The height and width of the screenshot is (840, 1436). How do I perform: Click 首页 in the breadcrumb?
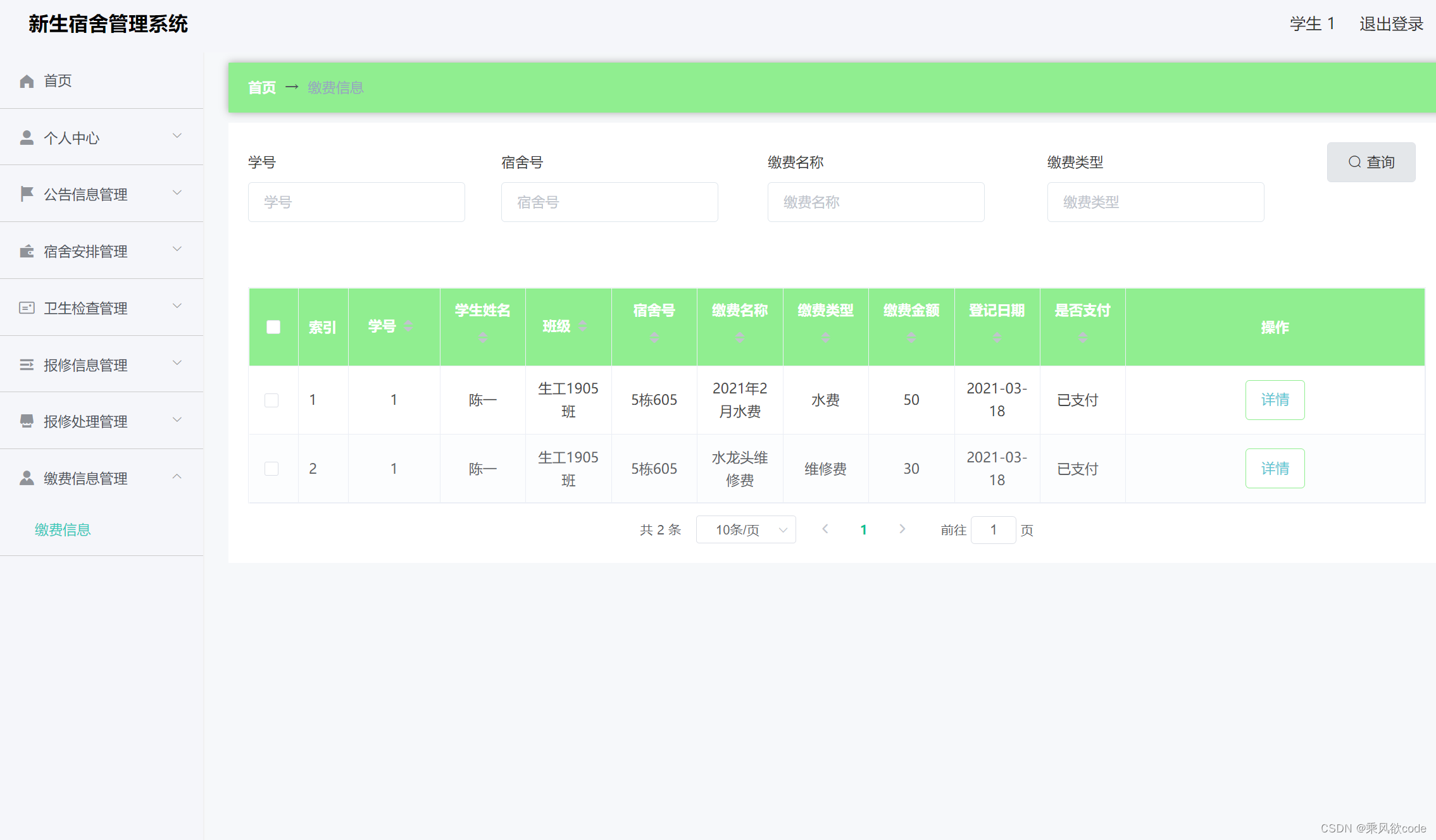tap(261, 87)
